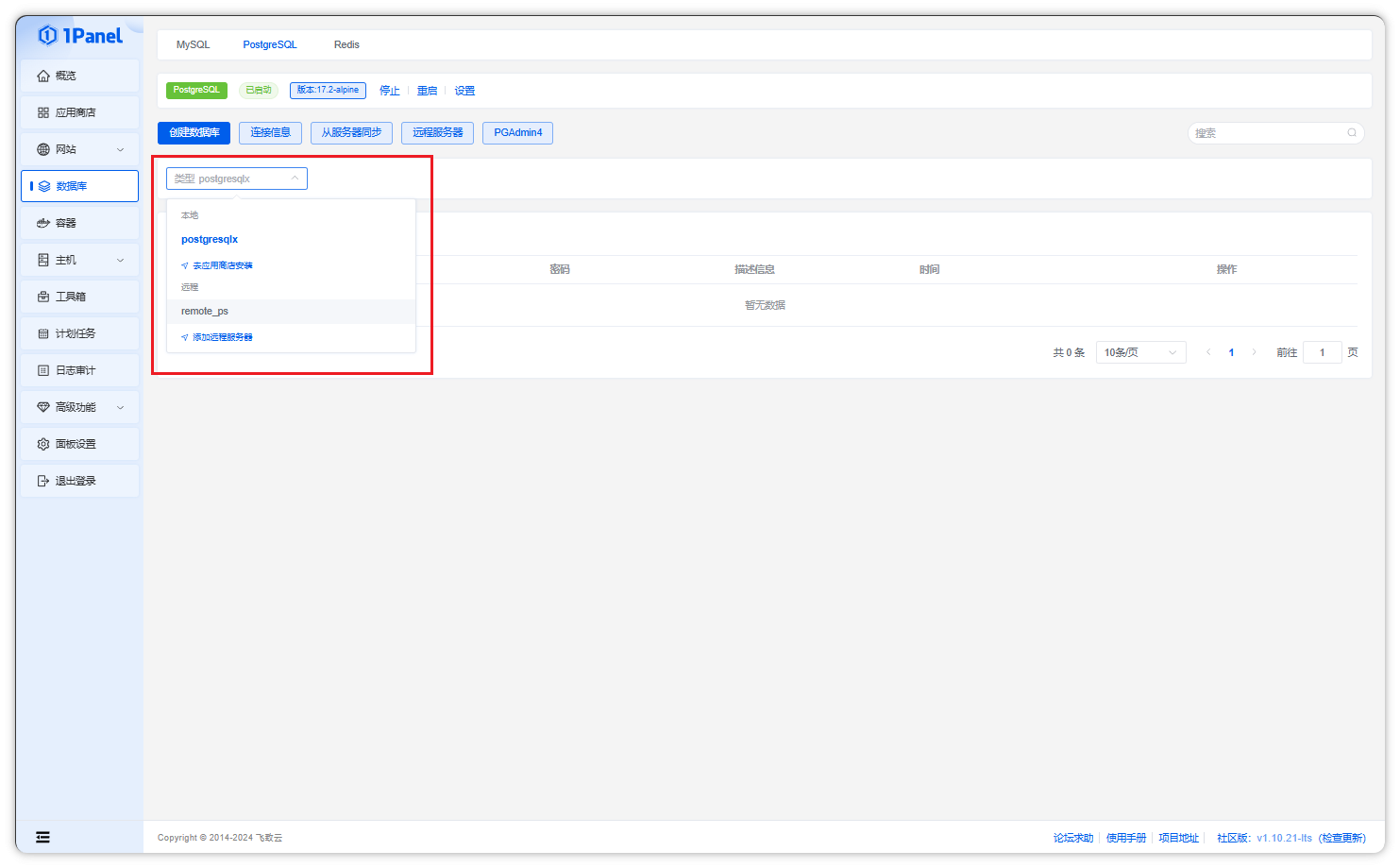
Task: Expand the 主机 submenu chevron
Action: (x=120, y=260)
